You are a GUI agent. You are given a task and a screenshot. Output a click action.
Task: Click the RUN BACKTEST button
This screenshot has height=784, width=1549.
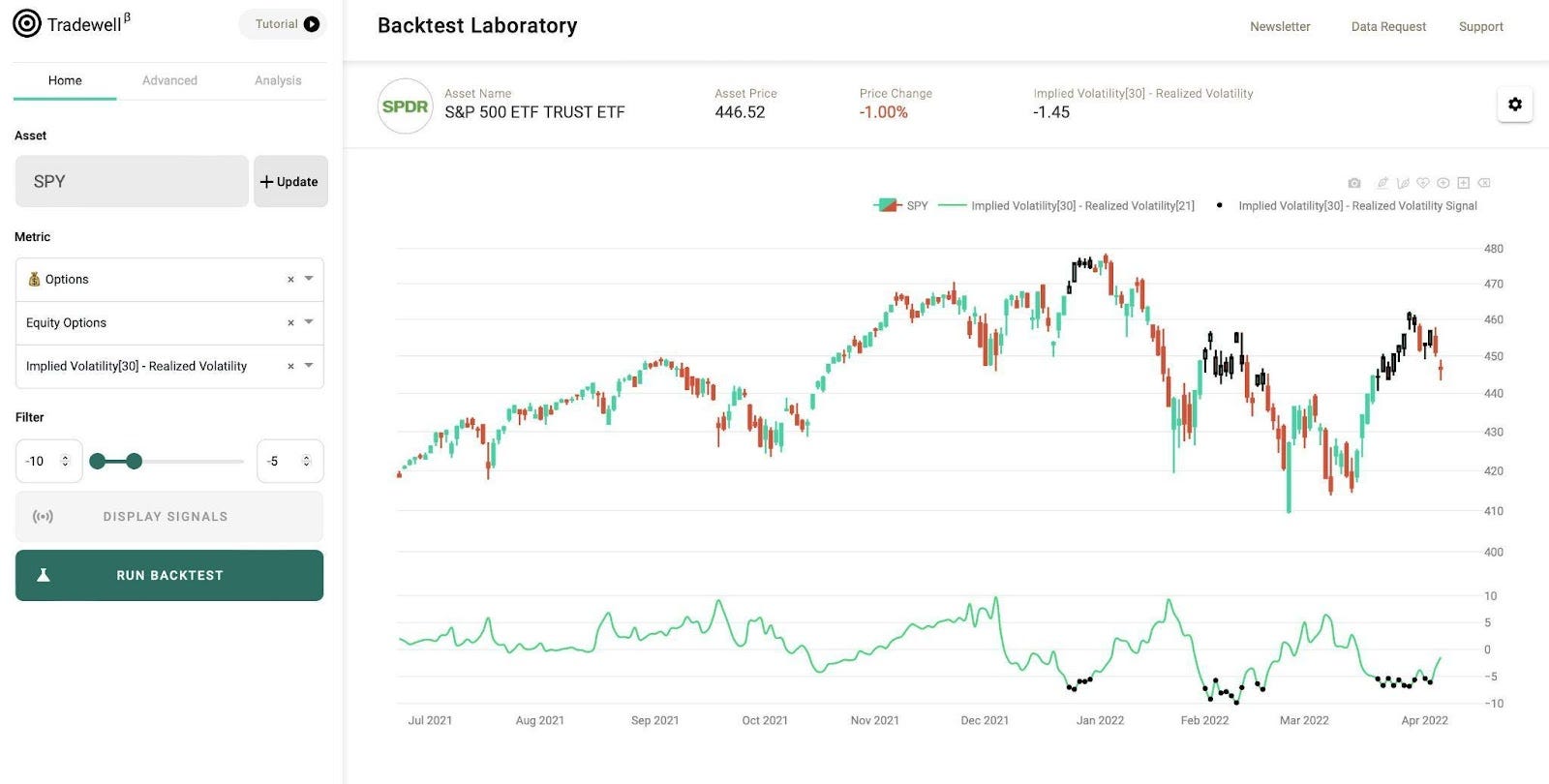169,575
